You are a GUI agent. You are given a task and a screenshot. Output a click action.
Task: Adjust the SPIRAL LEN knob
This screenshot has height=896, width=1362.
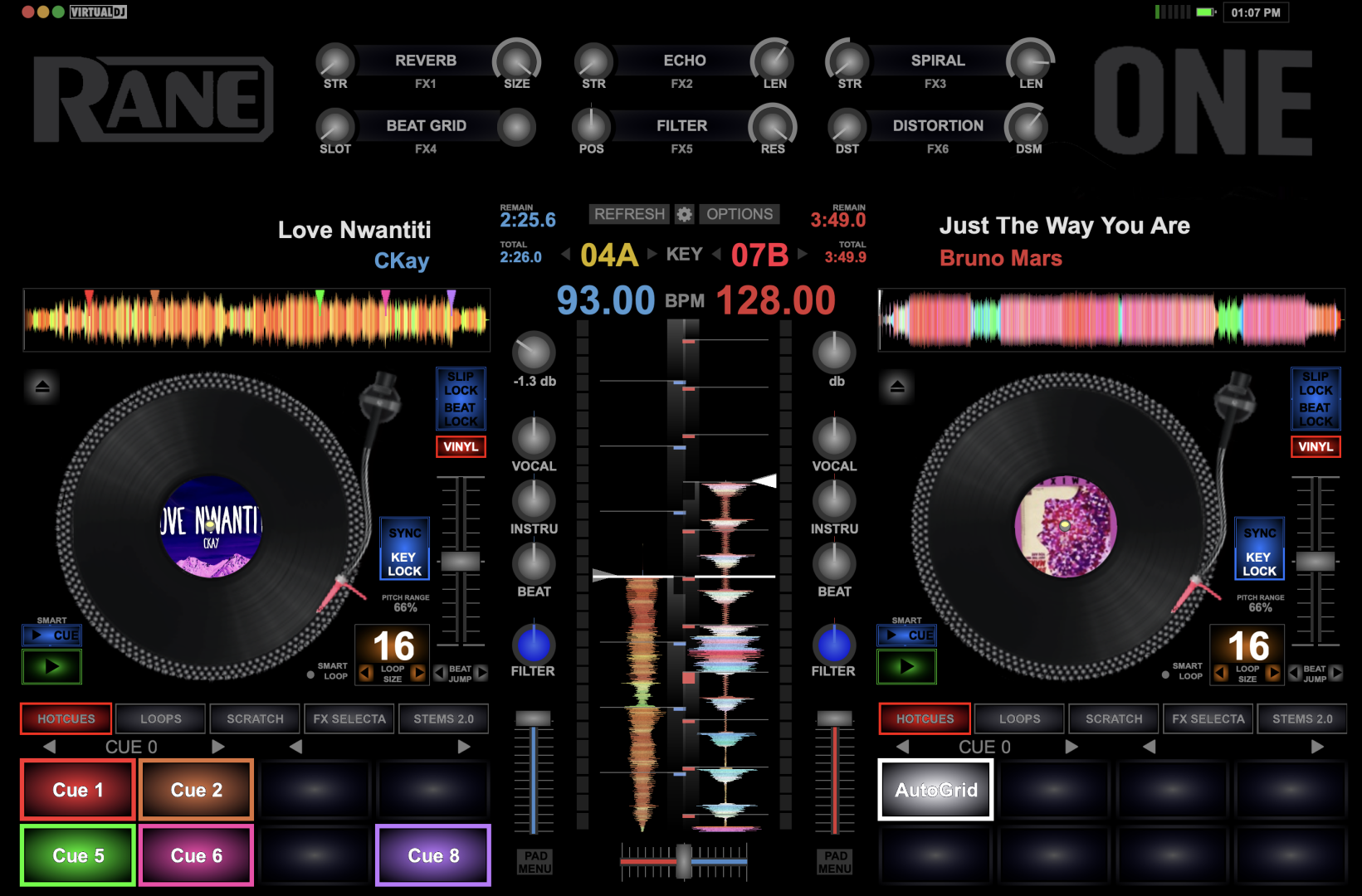click(x=1031, y=61)
